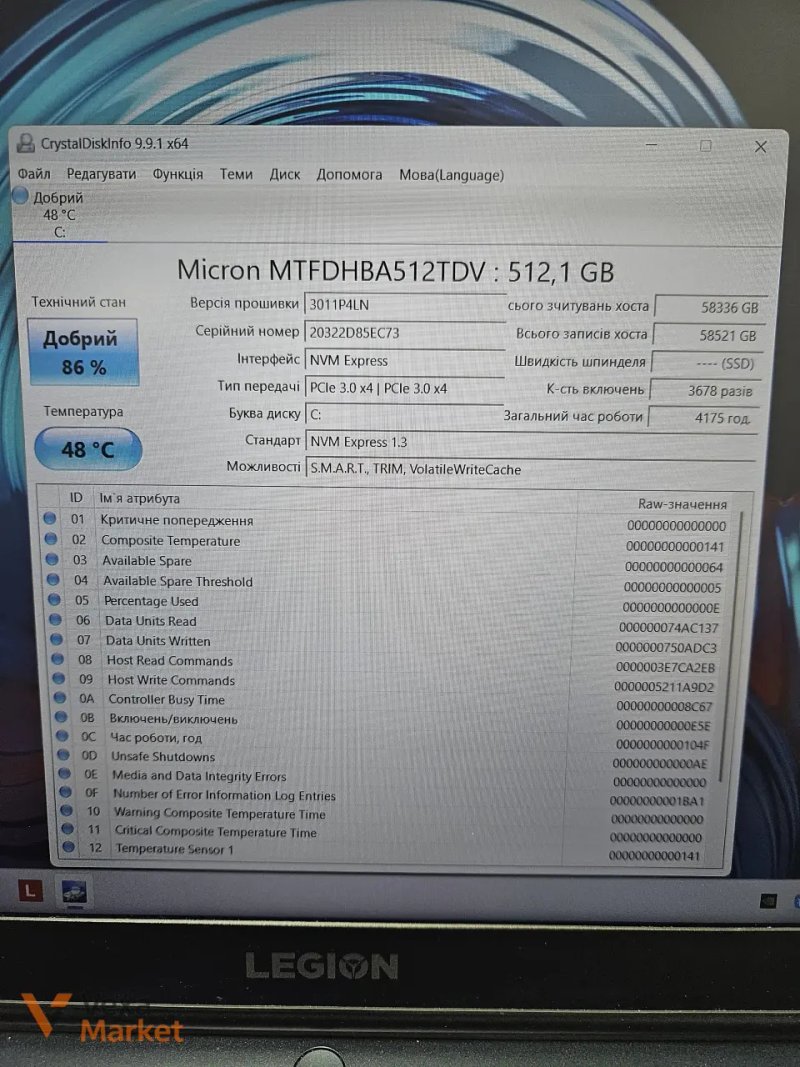Viewport: 800px width, 1067px height.
Task: Click the Raw-значення column header
Action: point(682,504)
